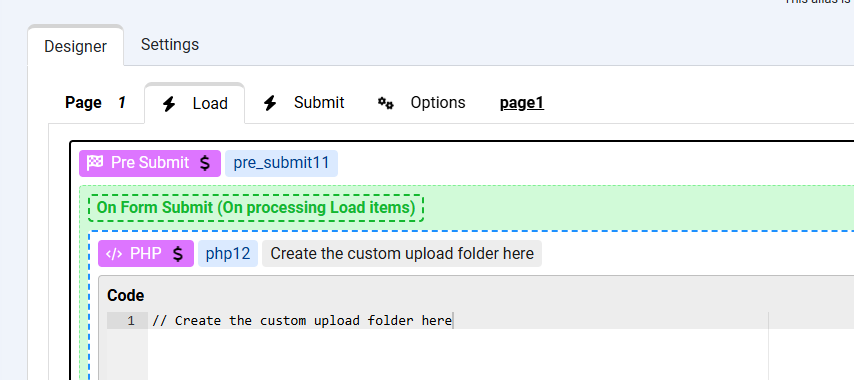Select the Page 1 label

pos(95,102)
